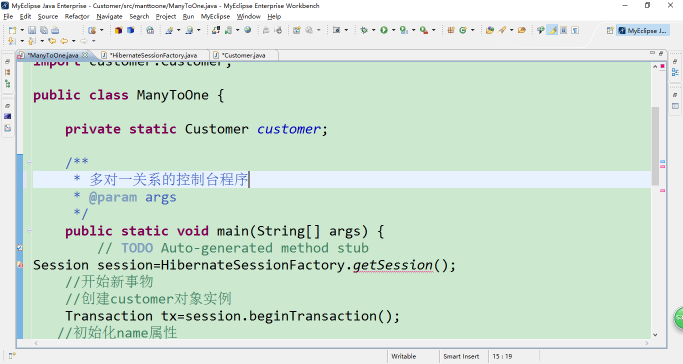Toggle Show Whitespace Characters button
This screenshot has height=364, width=683.
pyautogui.click(x=575, y=30)
